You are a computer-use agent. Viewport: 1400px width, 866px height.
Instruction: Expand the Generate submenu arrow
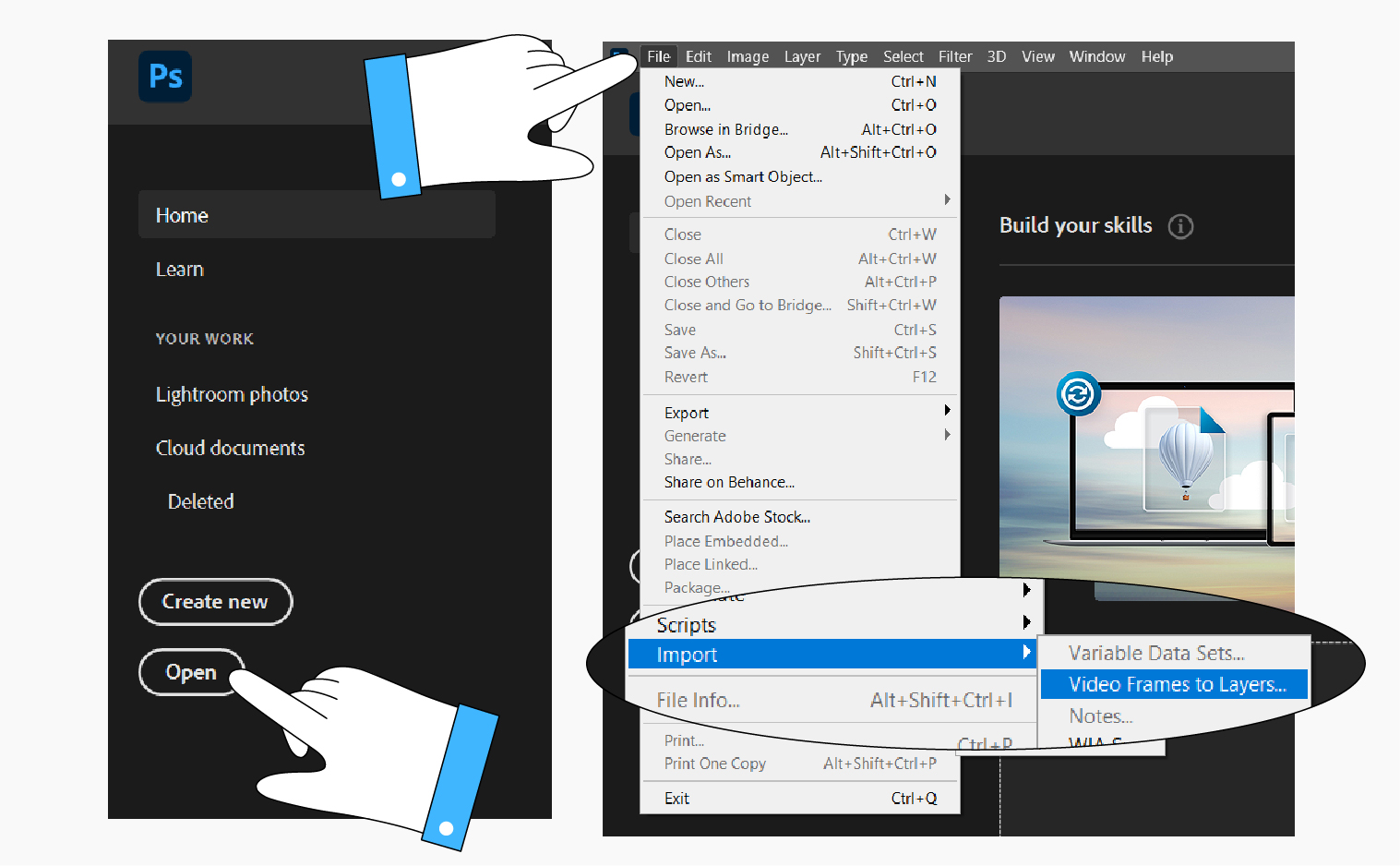click(x=947, y=434)
